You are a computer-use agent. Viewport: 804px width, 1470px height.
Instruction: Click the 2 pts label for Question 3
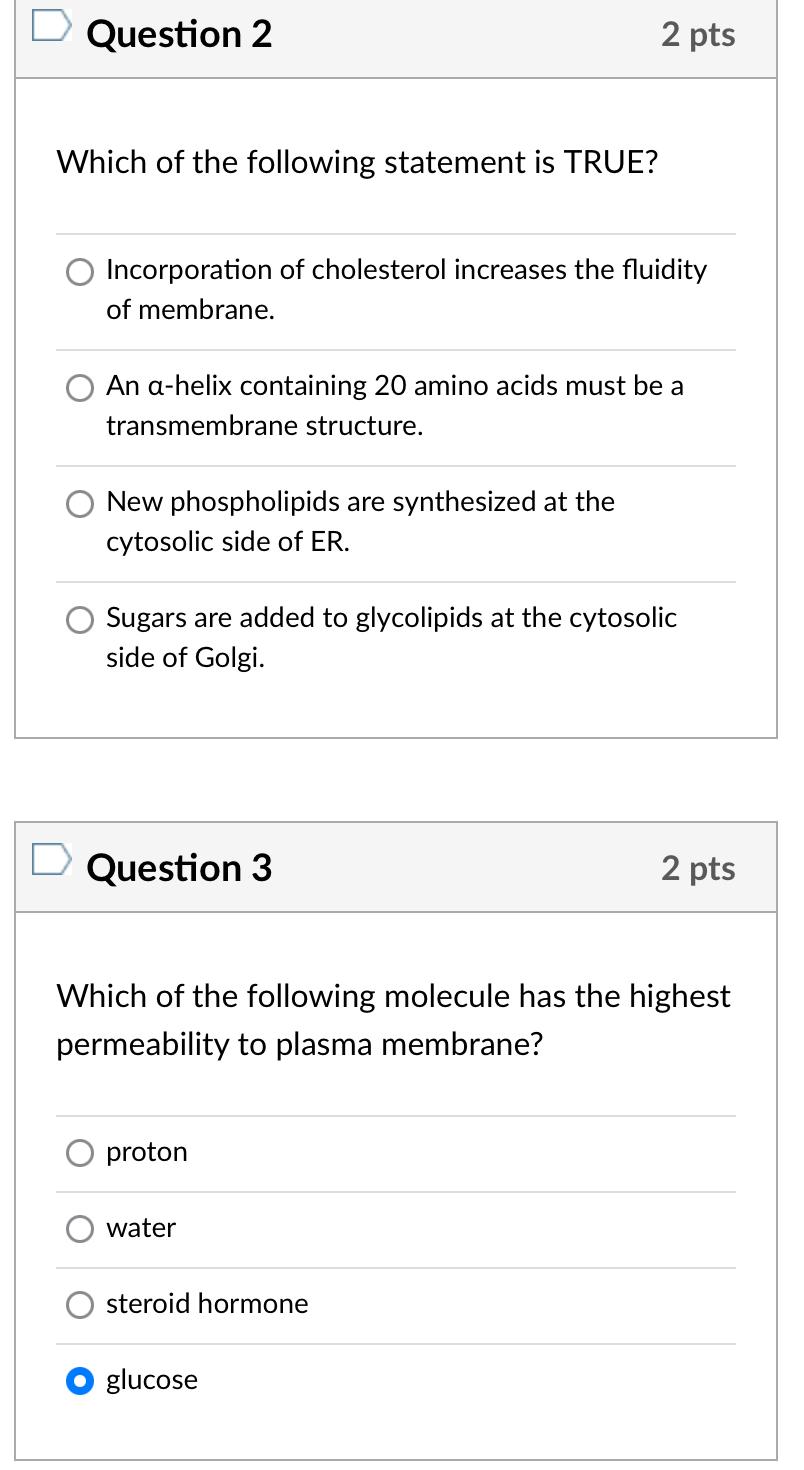[x=698, y=868]
